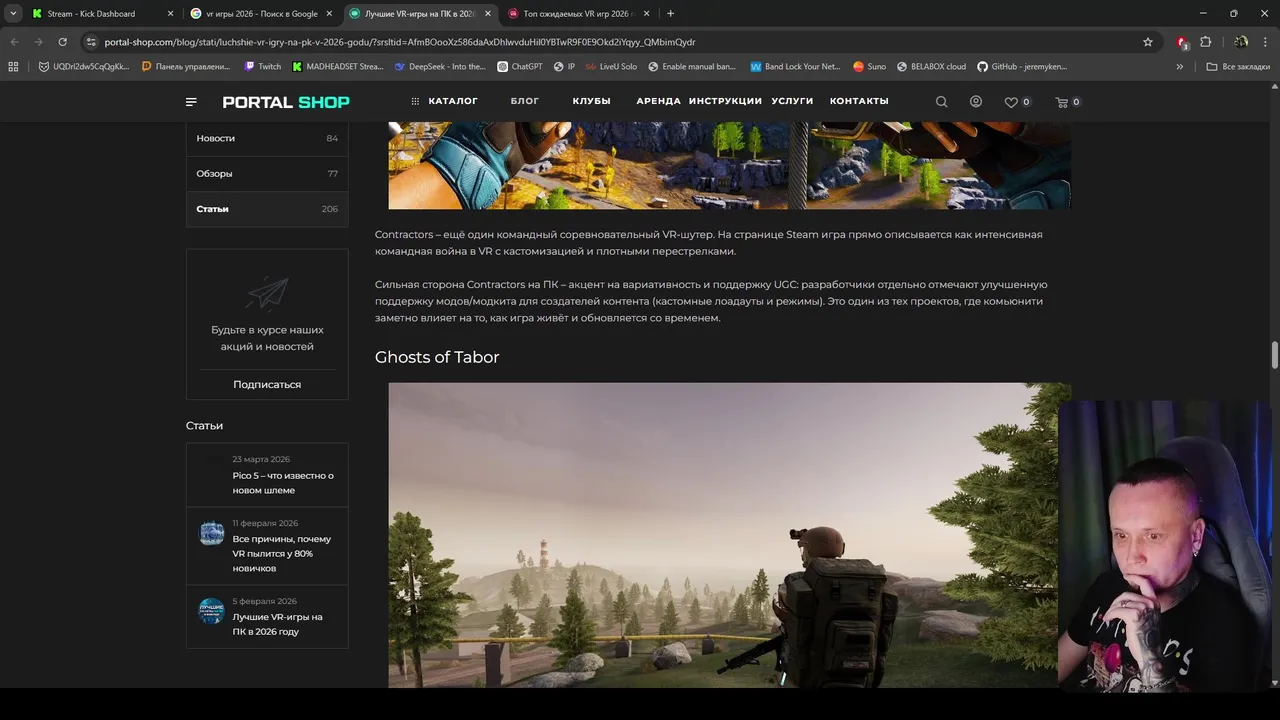Close the Топ ожидаемых VR игр tab
The width and height of the screenshot is (1280, 720).
tap(647, 14)
